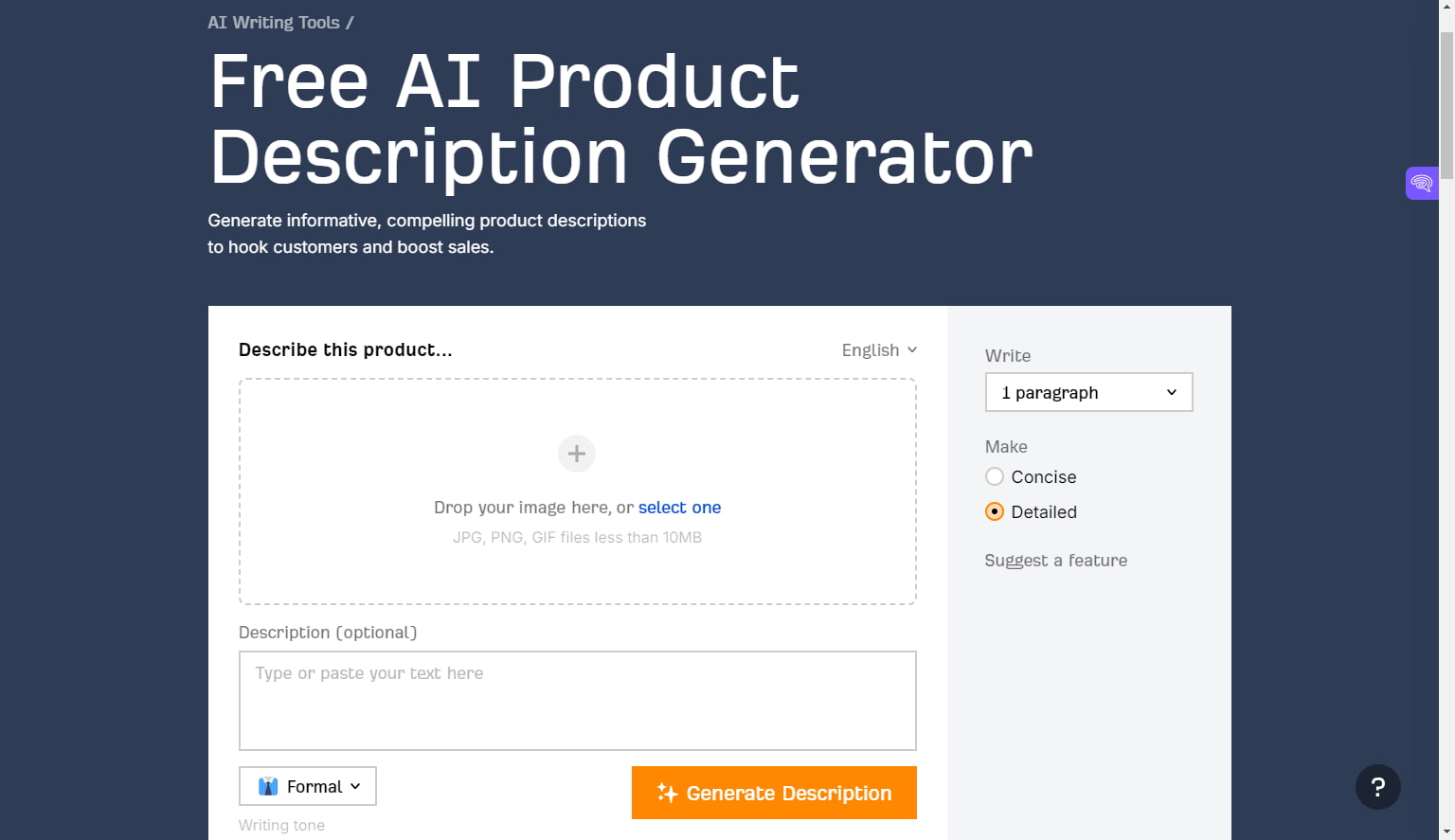This screenshot has width=1455, height=840.
Task: Click the AI Writing Tools breadcrumb
Action: click(x=273, y=22)
